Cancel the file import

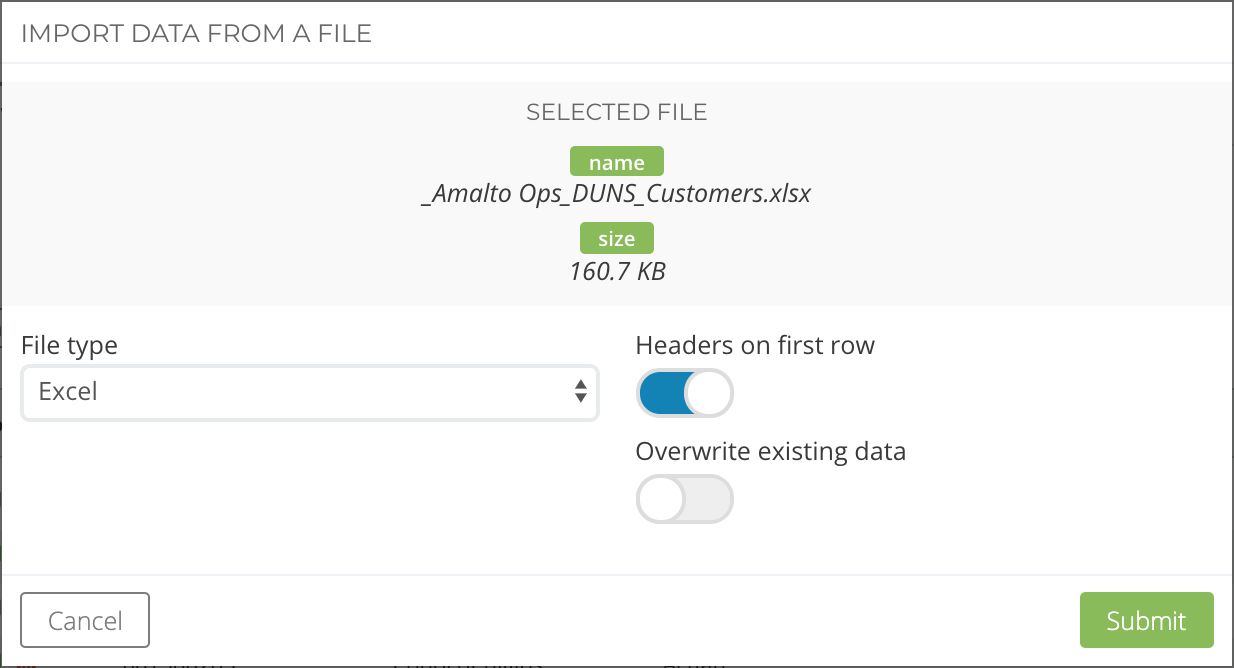[x=85, y=620]
